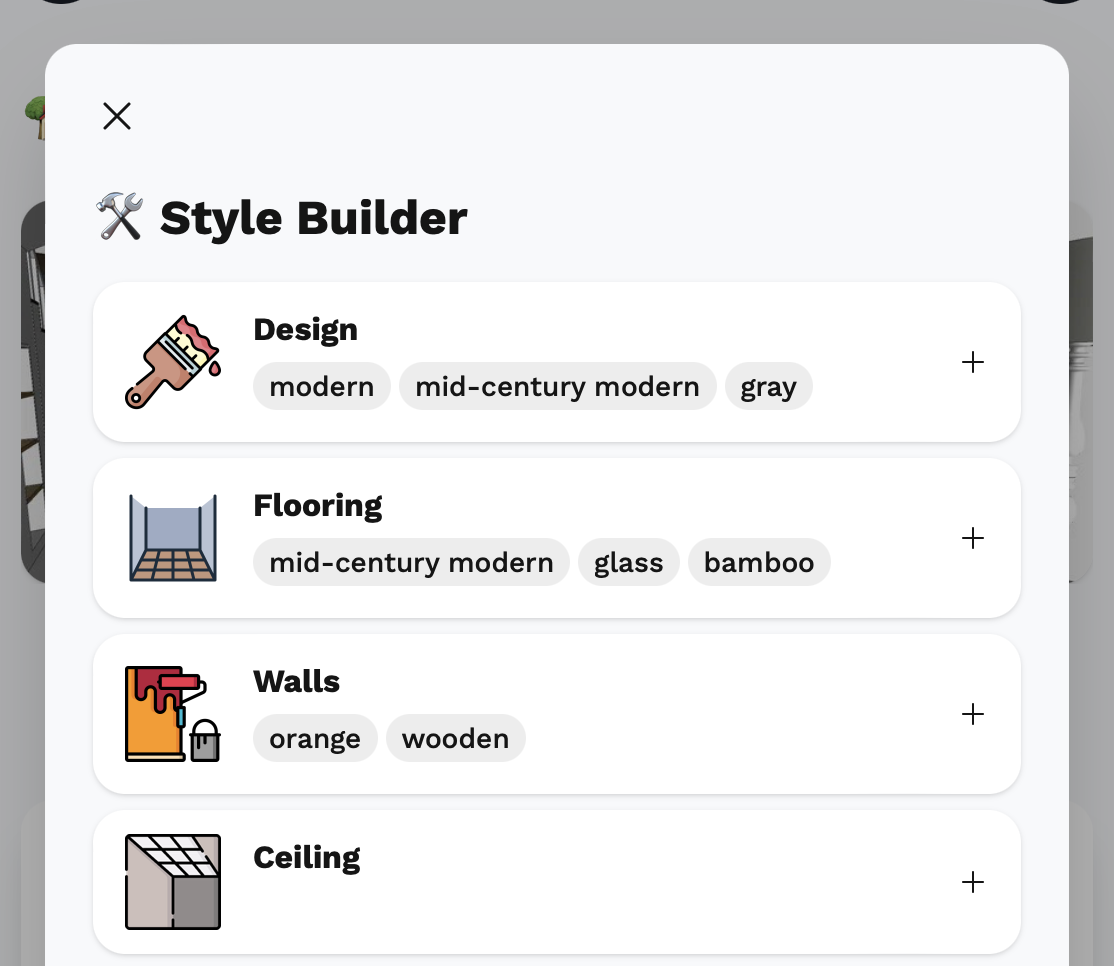Expand Ceiling options with plus

972,882
